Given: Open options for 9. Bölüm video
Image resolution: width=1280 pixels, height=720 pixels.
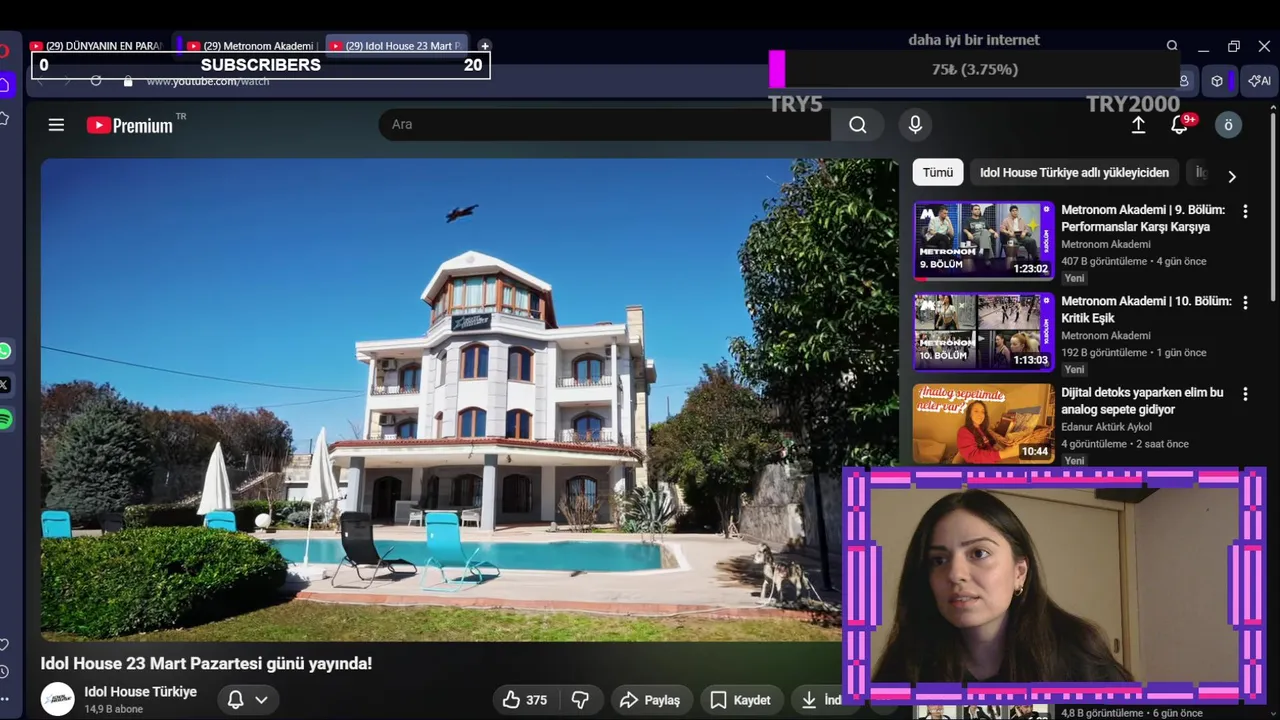Looking at the screenshot, I should 1245,212.
